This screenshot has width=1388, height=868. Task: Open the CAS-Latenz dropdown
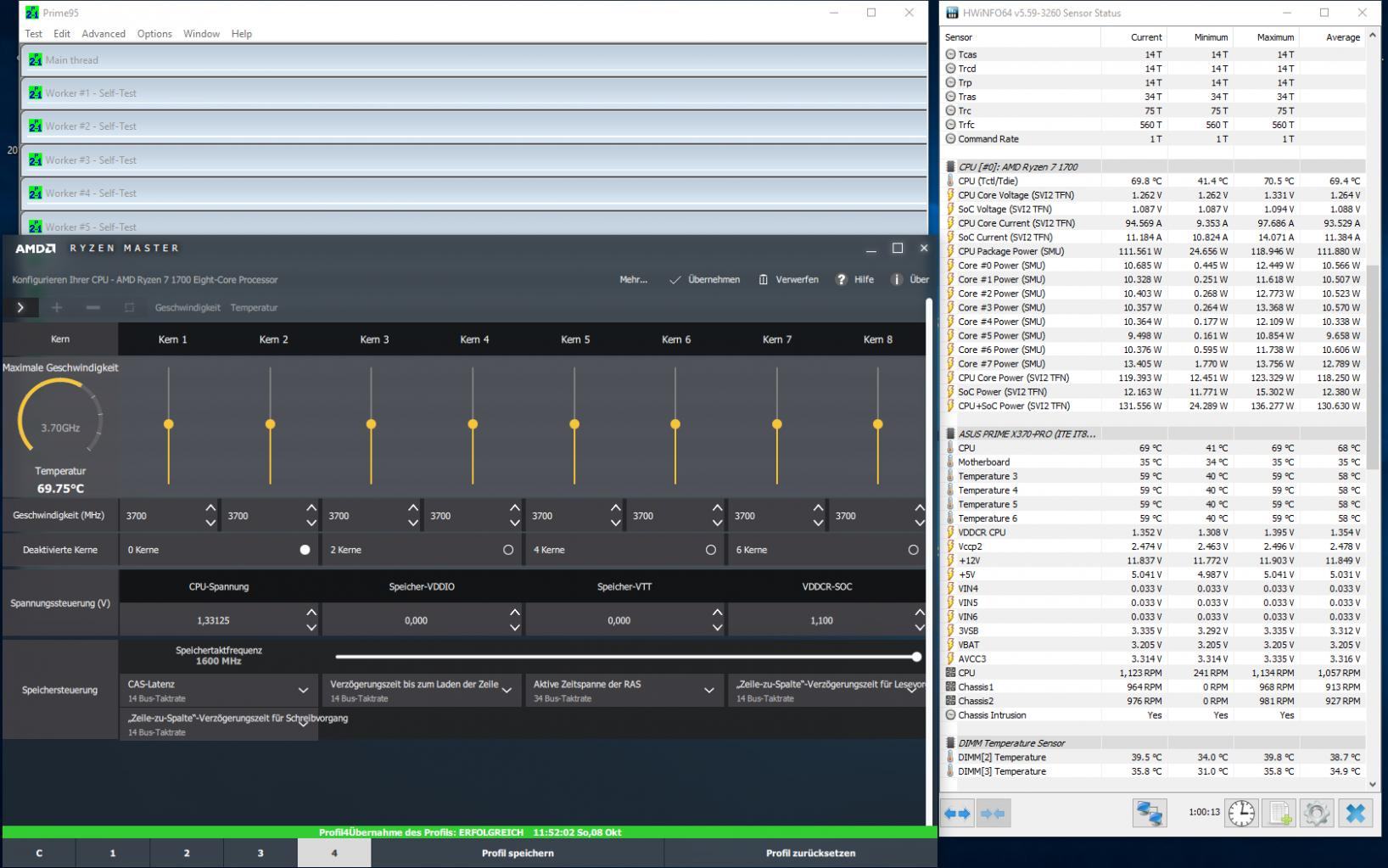[219, 690]
